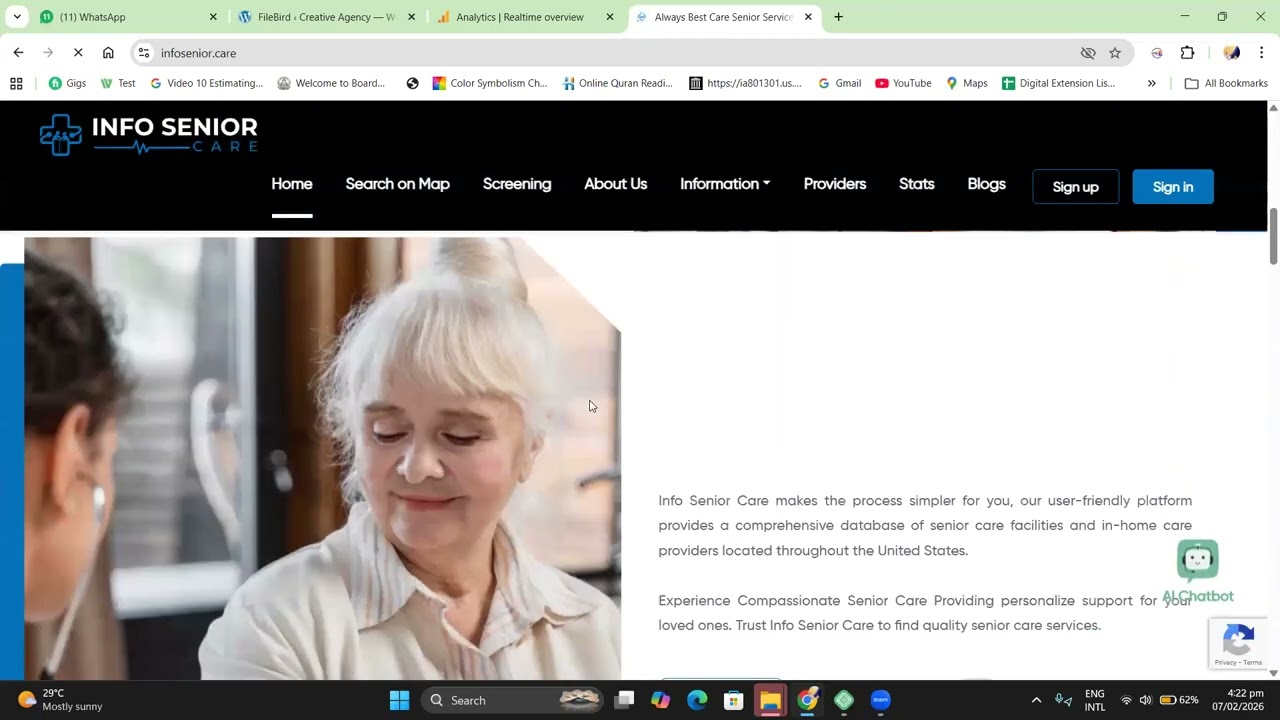The image size is (1280, 720).
Task: Open the Screening nav item
Action: (517, 184)
